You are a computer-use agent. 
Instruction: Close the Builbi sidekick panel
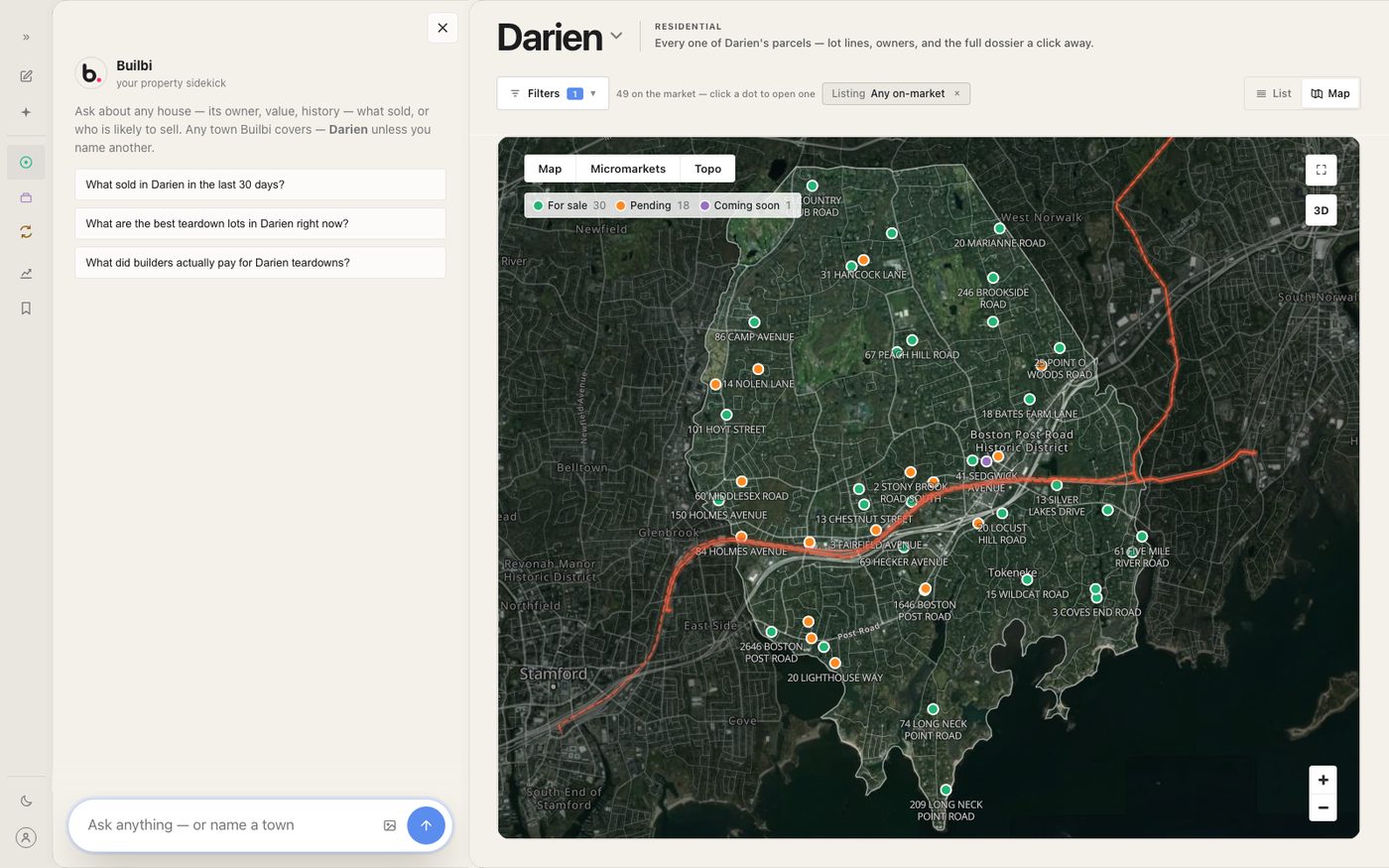[x=442, y=28]
